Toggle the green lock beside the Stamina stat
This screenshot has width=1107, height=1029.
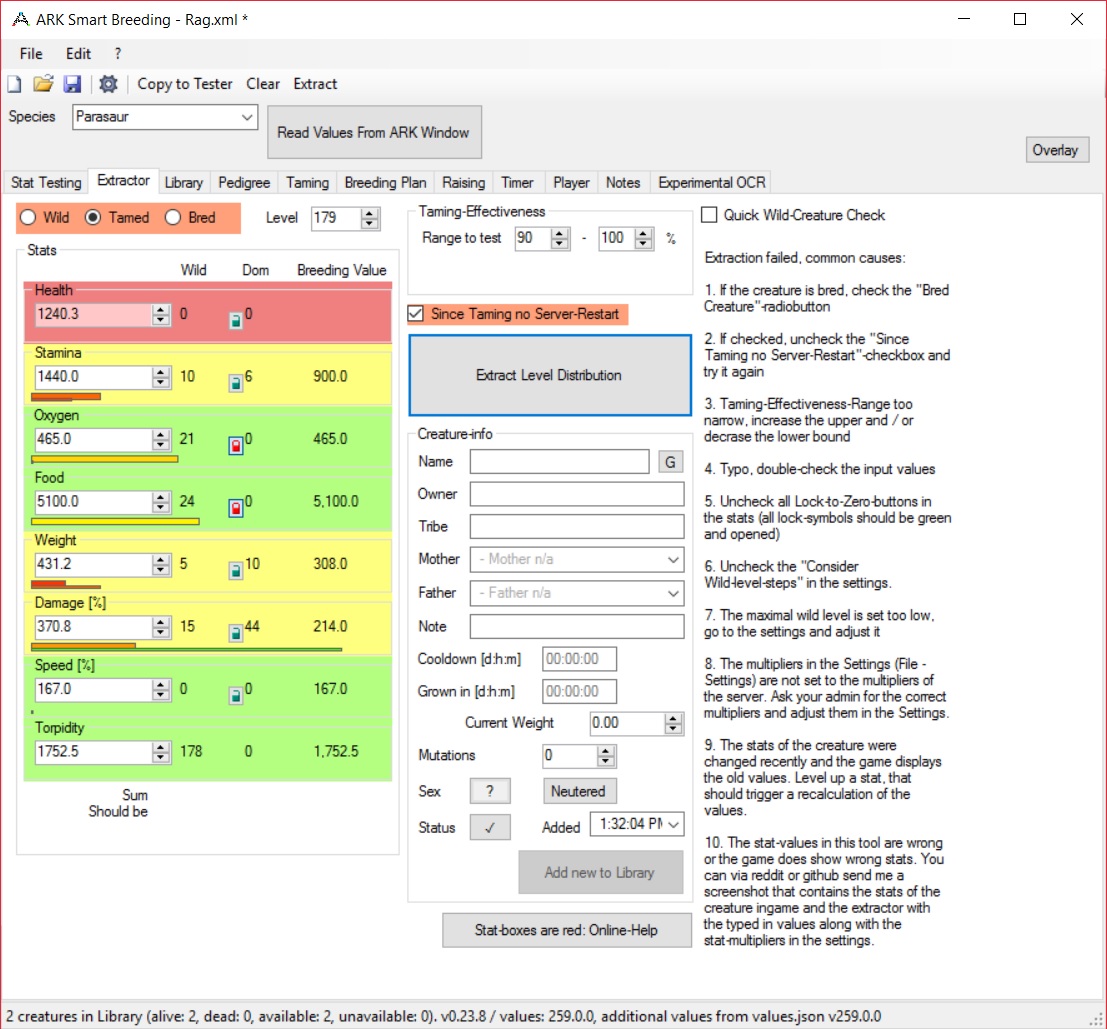click(x=237, y=383)
